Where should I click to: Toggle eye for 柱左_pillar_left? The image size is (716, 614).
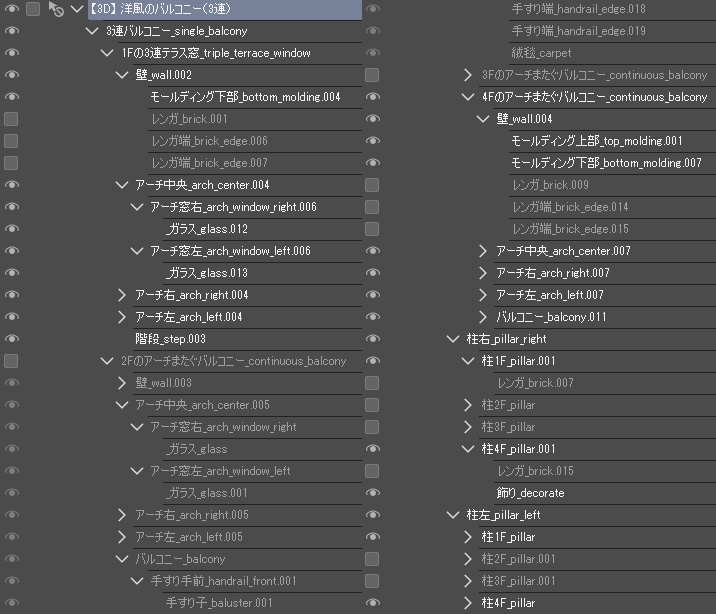pos(373,514)
